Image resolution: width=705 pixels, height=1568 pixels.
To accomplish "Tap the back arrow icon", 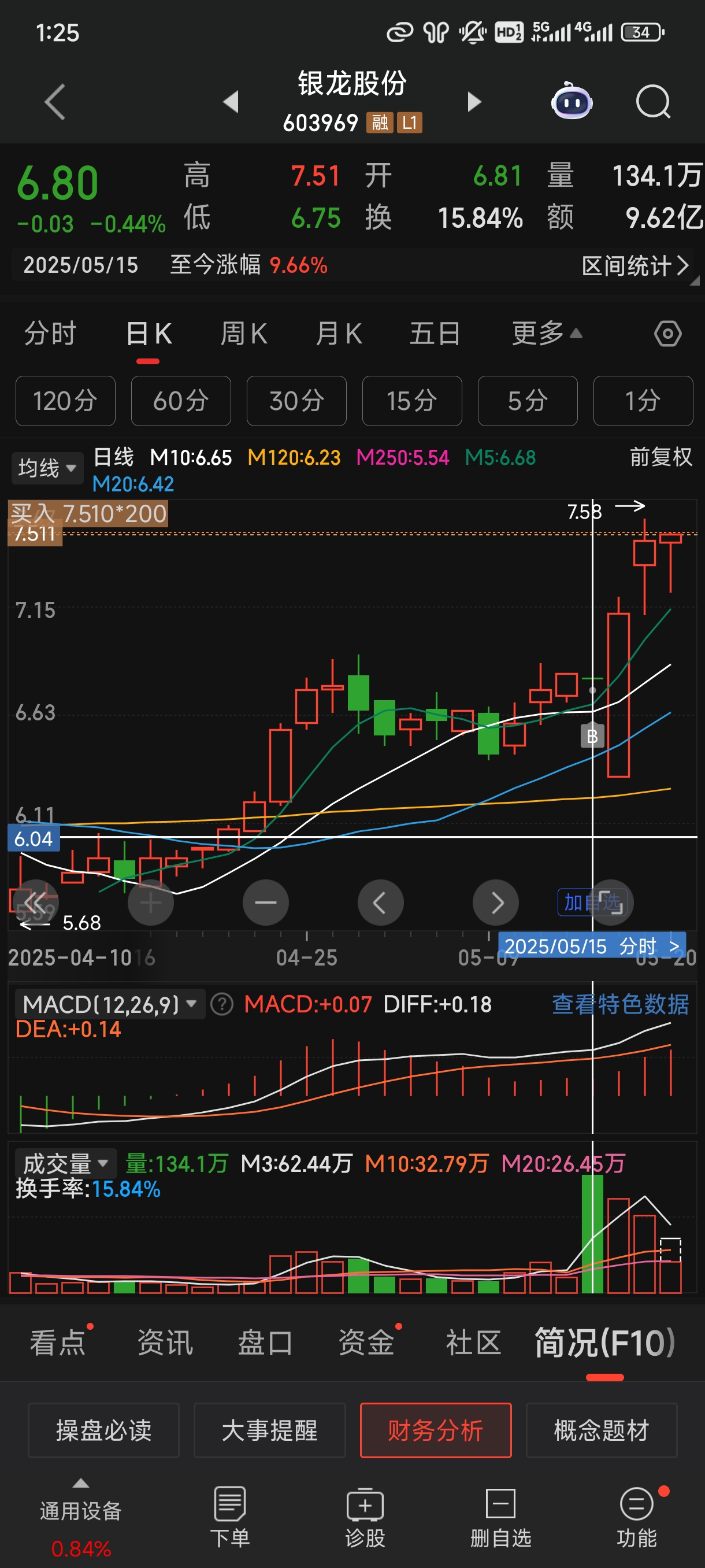I will (55, 102).
